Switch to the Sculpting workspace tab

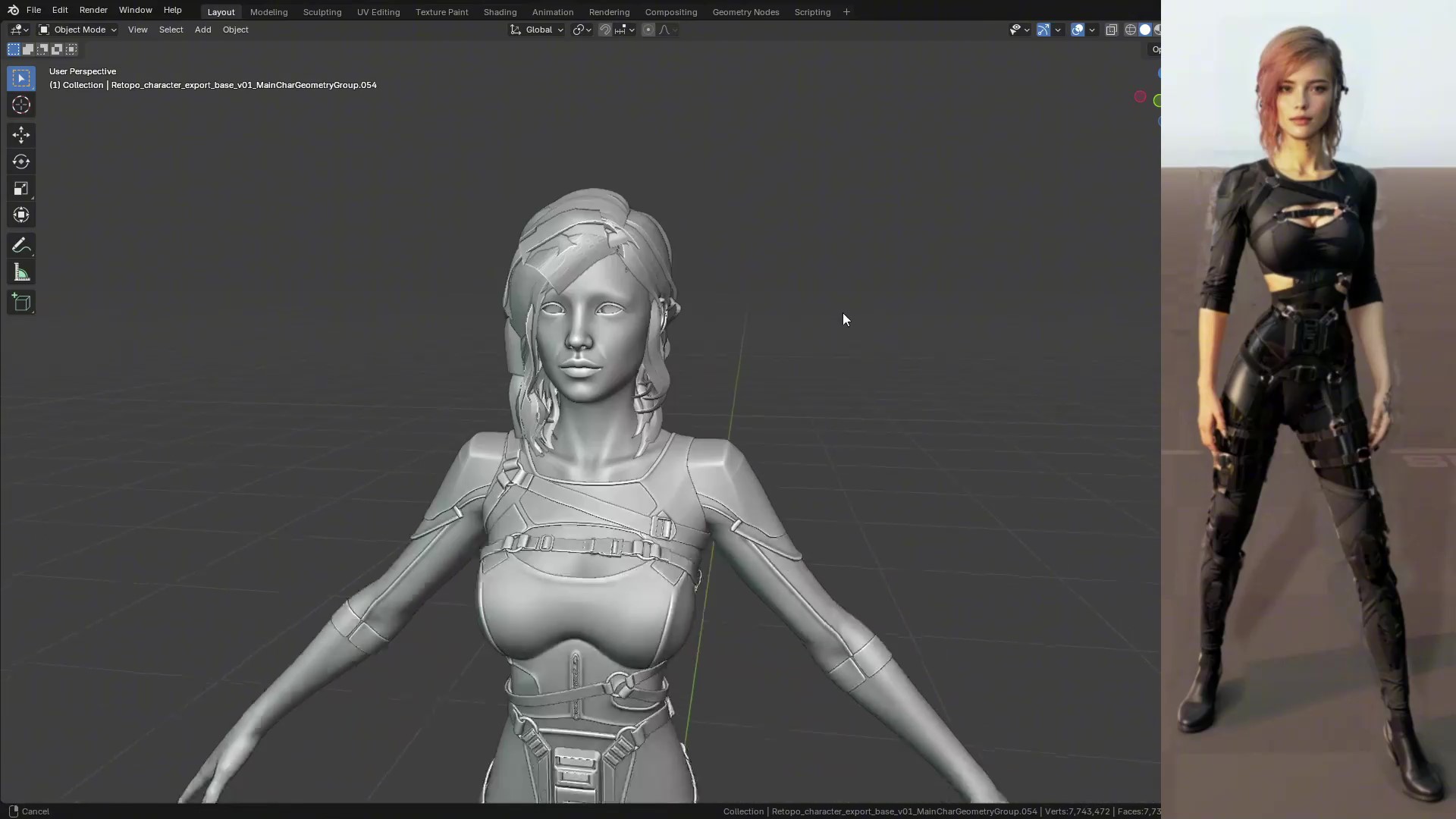tap(322, 12)
